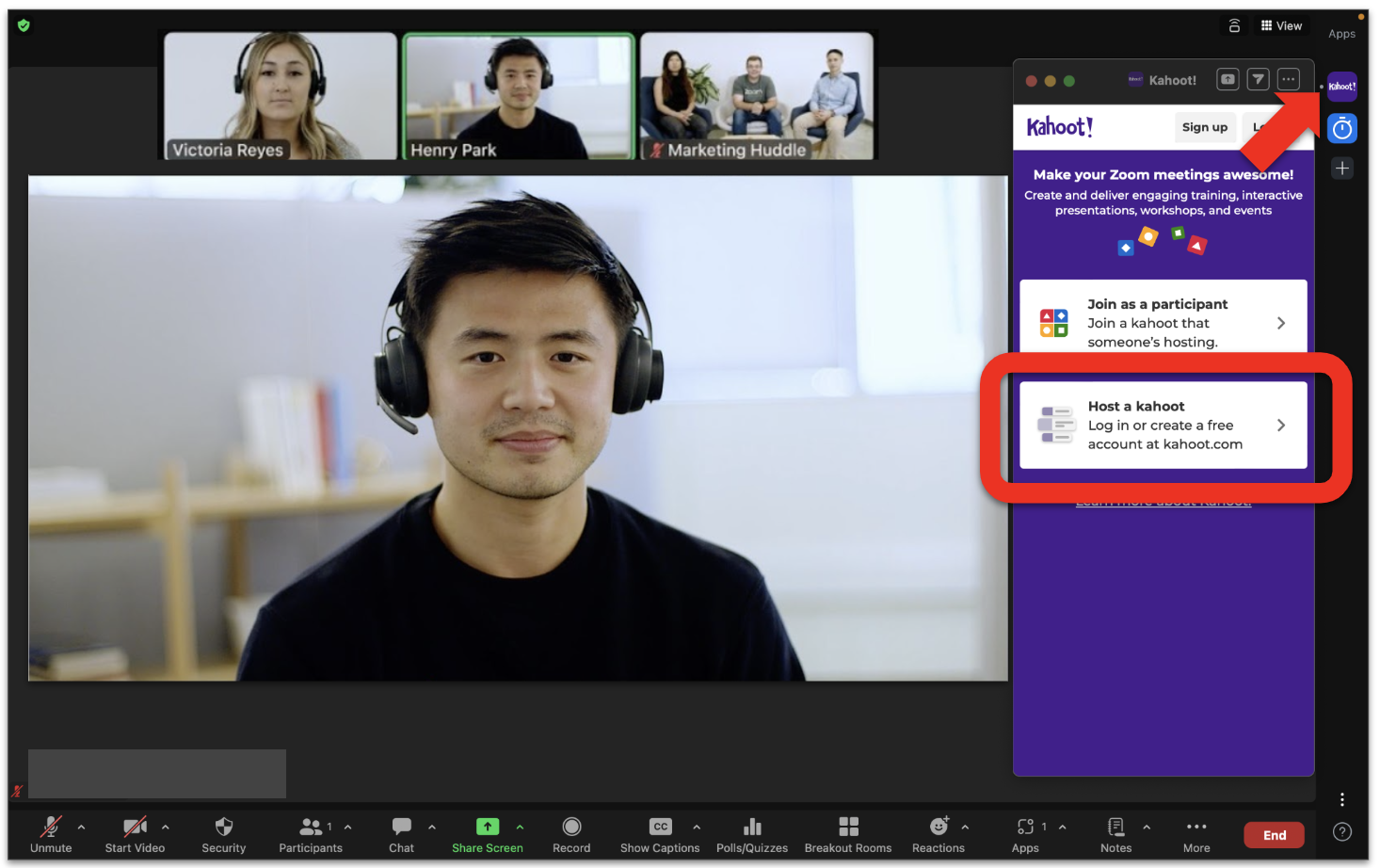Toggle Show Captions CC icon
Viewport: 1380px width, 868px height.
661,827
